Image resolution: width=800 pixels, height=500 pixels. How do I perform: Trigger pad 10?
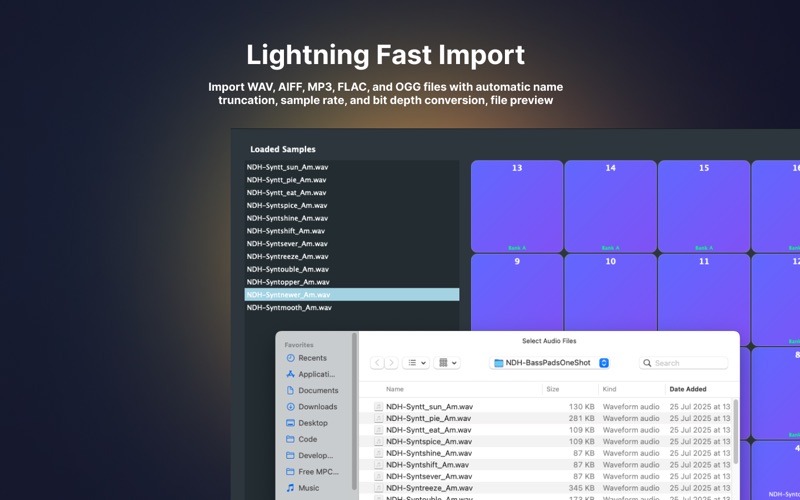(x=611, y=292)
